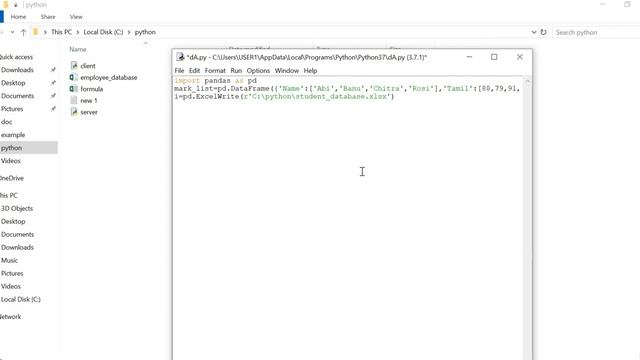Open the Options menu in IDLE editor

point(258,71)
